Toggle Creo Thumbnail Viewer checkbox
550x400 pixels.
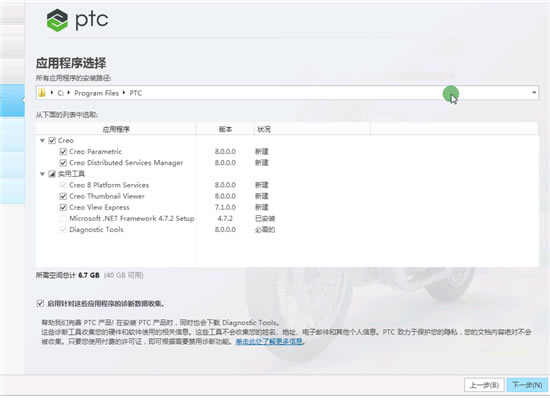pyautogui.click(x=63, y=196)
